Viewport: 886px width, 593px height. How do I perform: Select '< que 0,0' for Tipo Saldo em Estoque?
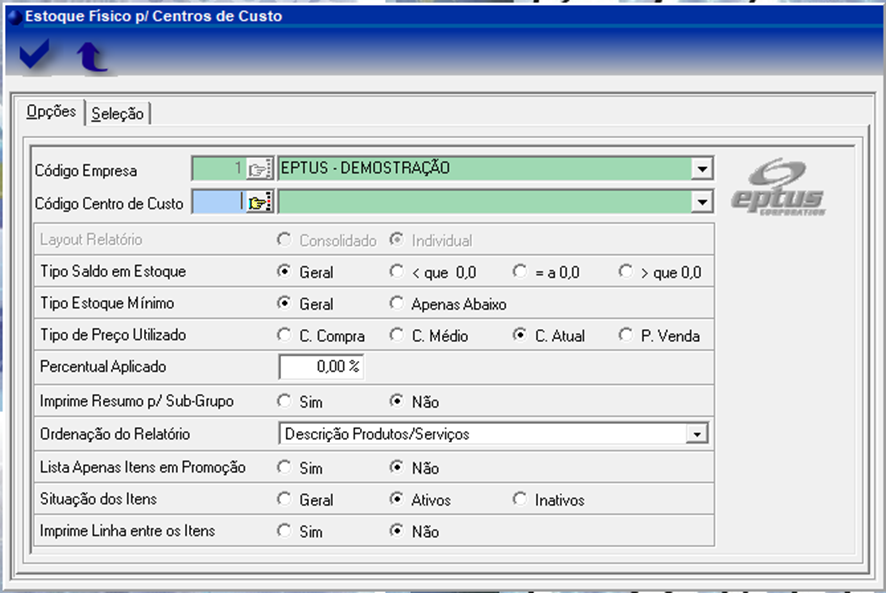tap(396, 272)
